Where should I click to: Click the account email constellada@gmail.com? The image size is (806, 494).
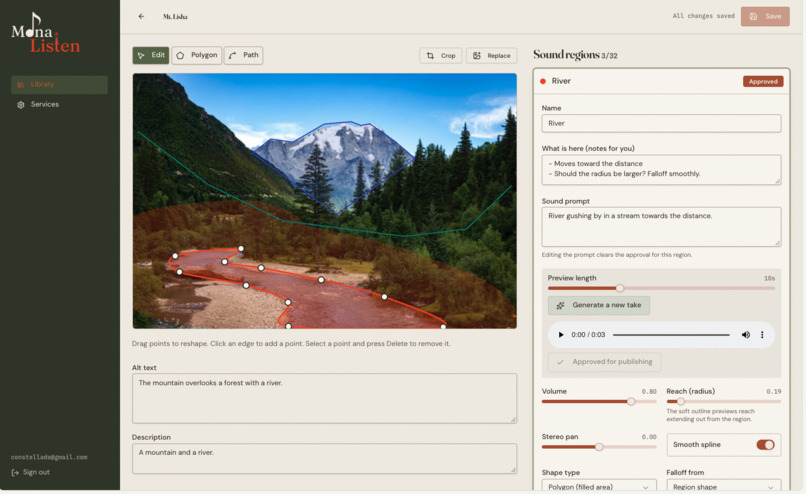pyautogui.click(x=49, y=457)
